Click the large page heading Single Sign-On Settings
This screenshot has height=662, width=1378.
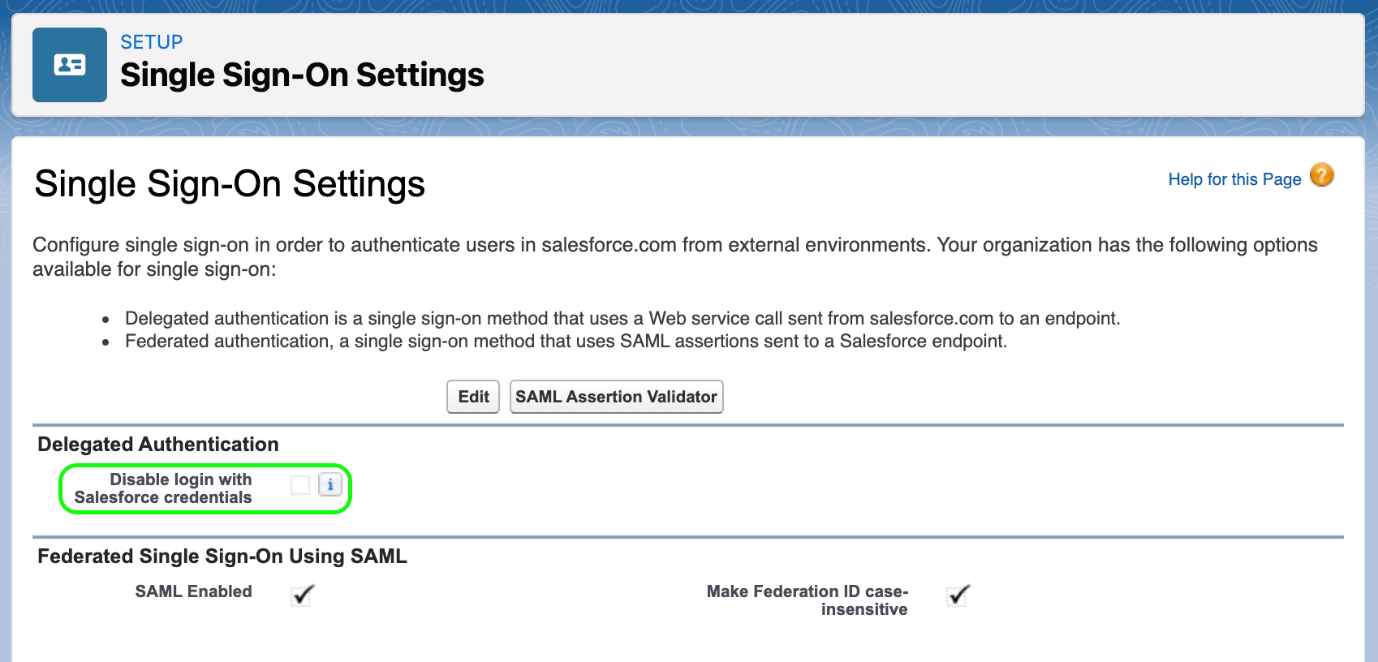(x=230, y=184)
